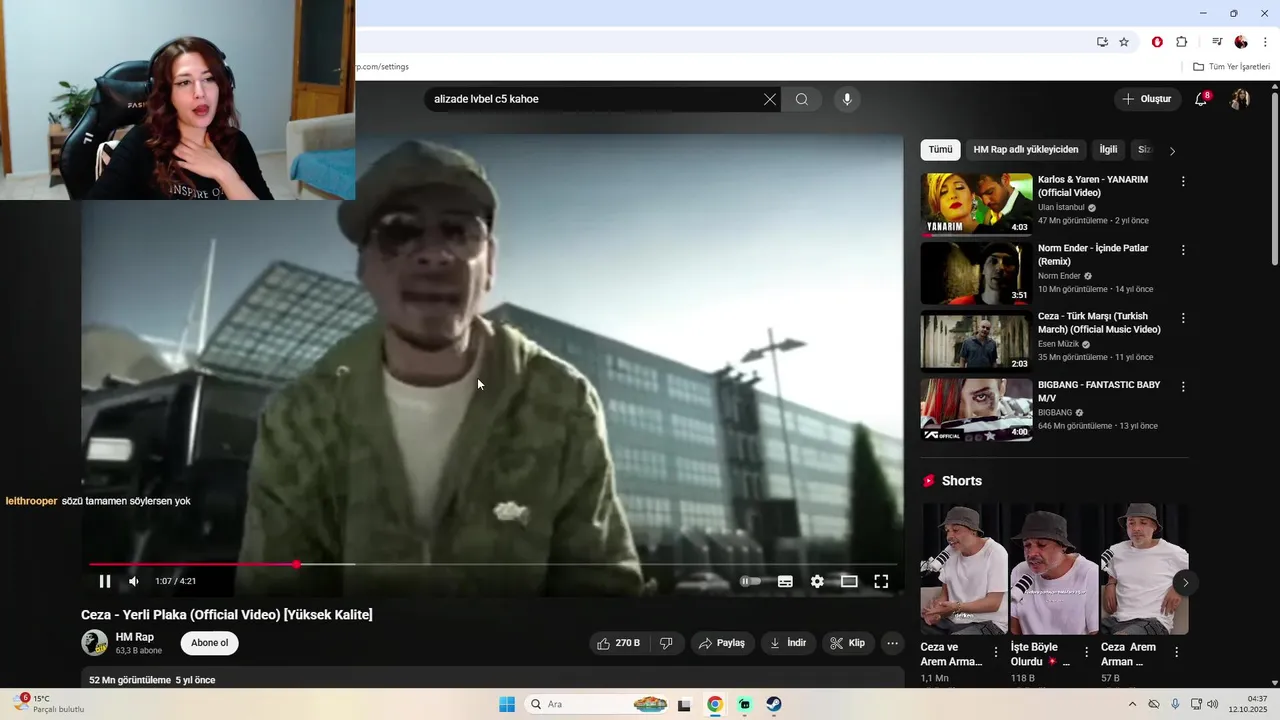Open options for the 'Ceza Arem Arman' short

click(x=1176, y=652)
